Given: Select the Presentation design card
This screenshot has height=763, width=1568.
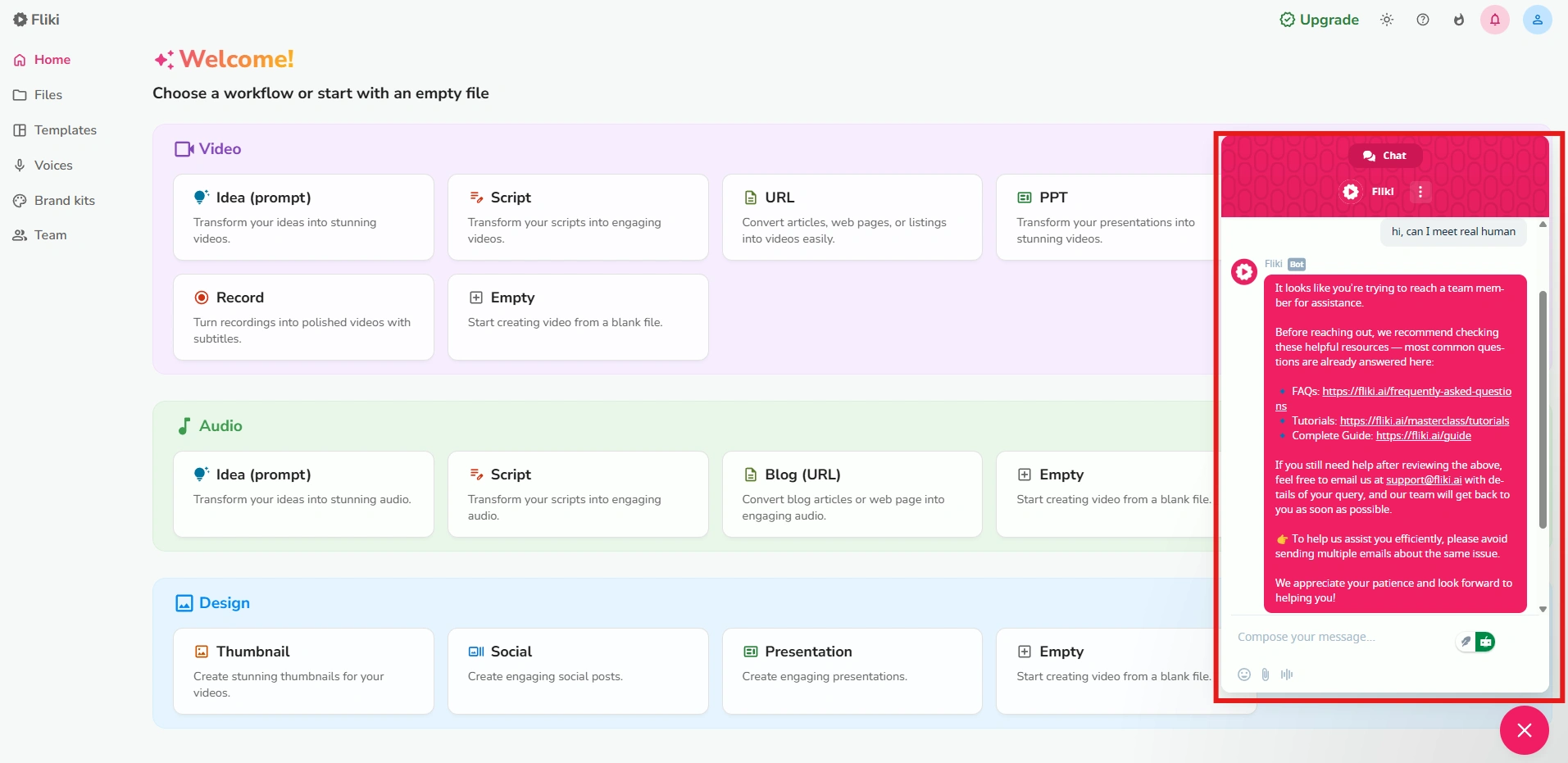Looking at the screenshot, I should [852, 671].
